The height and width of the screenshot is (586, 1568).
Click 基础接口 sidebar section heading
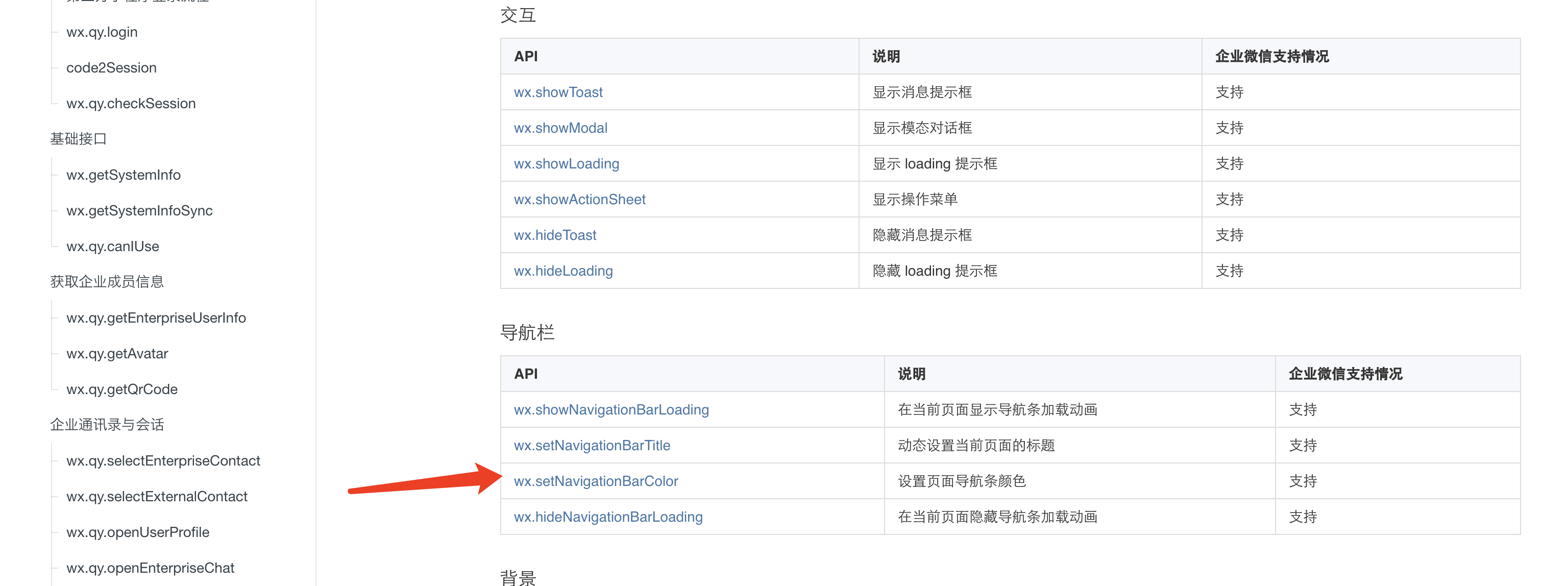pos(78,139)
